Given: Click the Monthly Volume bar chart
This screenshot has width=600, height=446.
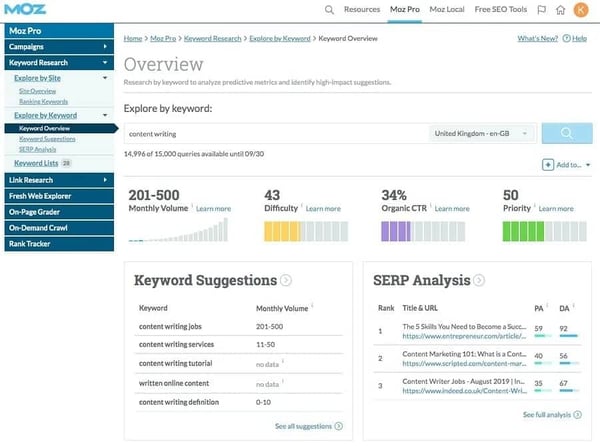Looking at the screenshot, I should coord(178,230).
